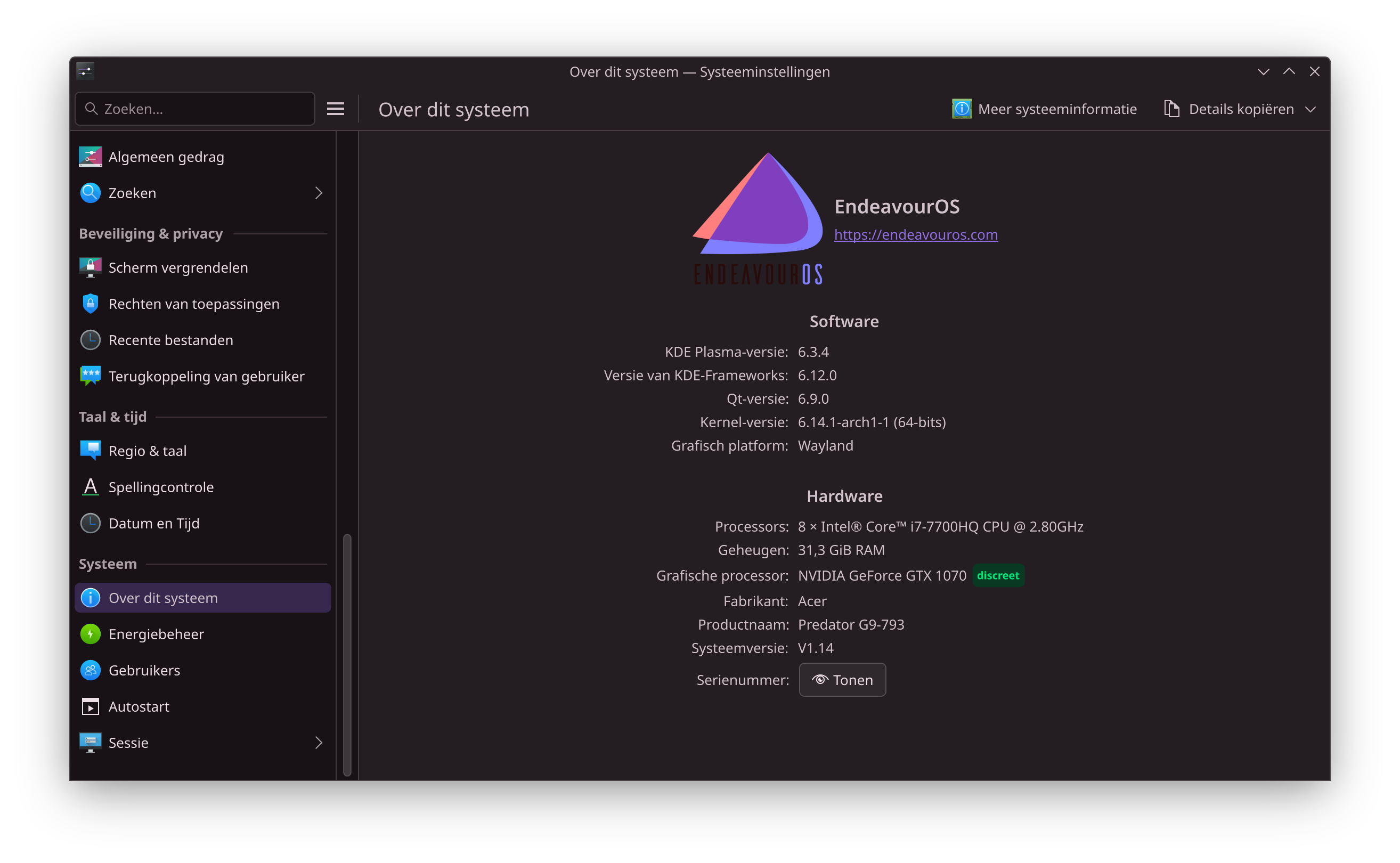
Task: Open Datum en Tijd settings
Action: pyautogui.click(x=202, y=523)
